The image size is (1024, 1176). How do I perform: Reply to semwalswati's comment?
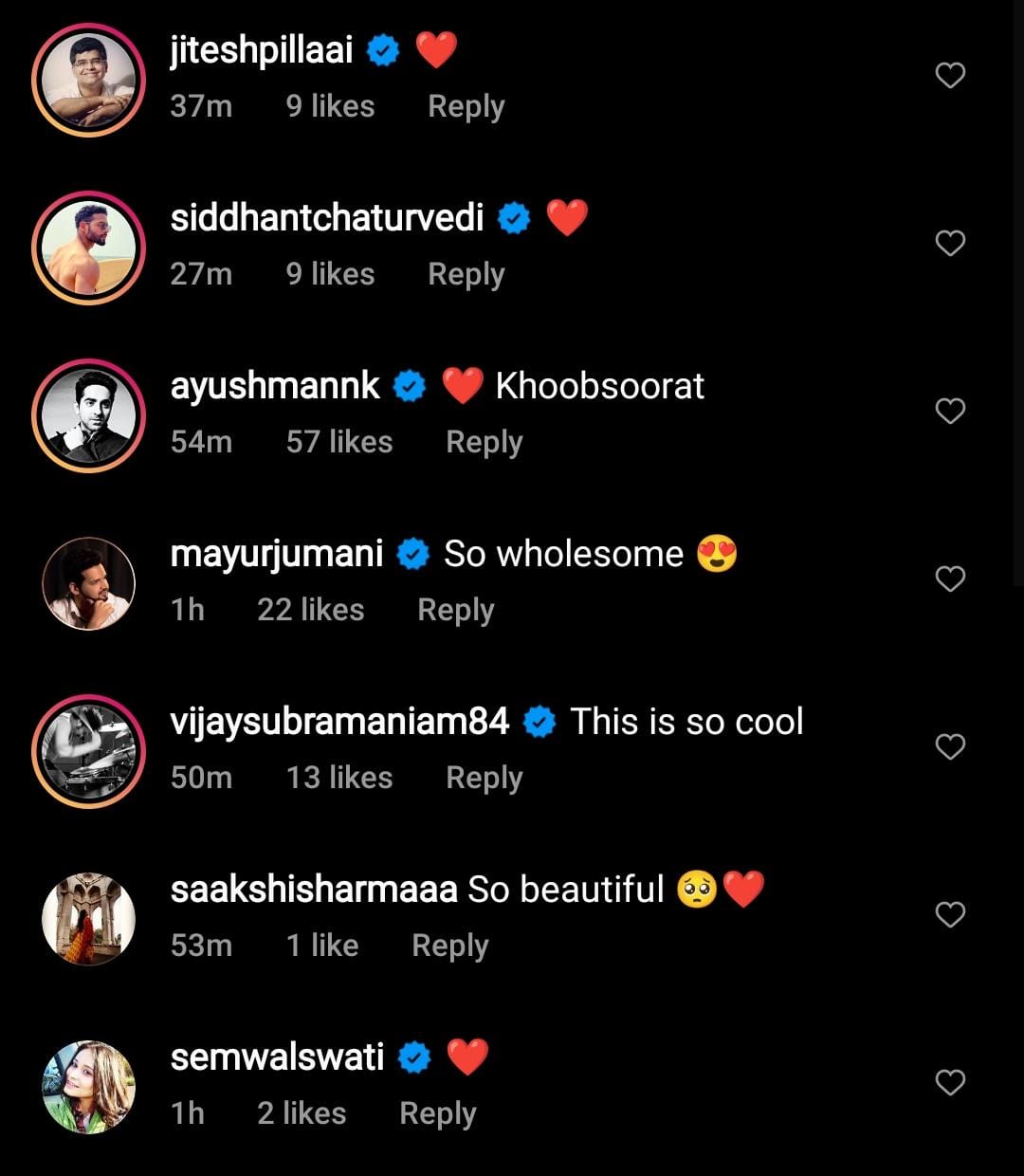coord(437,1112)
